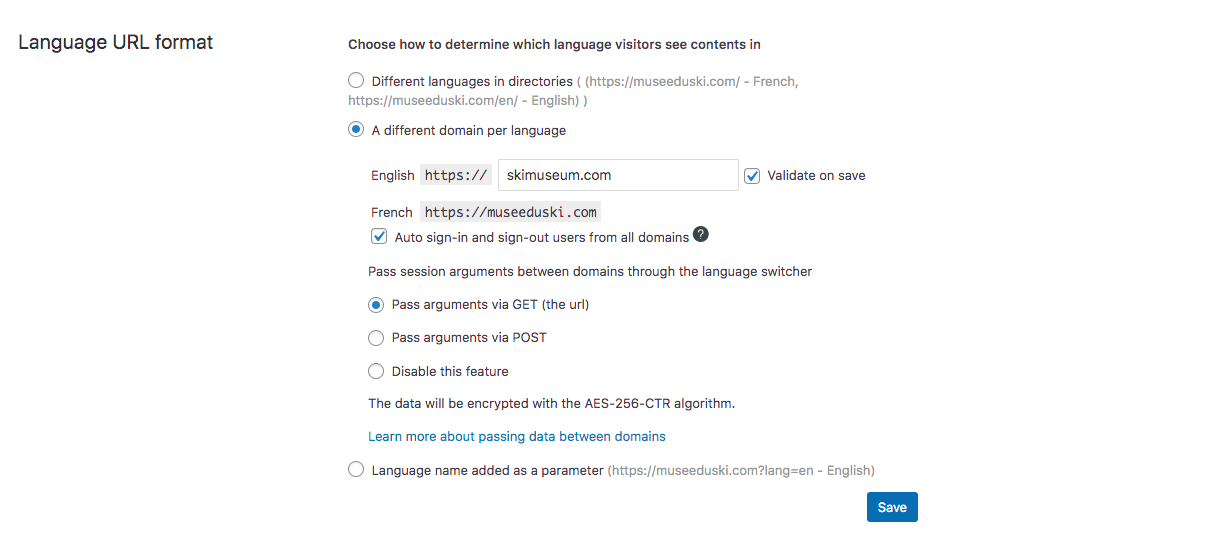Choose 'A different domain per language'
The height and width of the screenshot is (552, 1217).
point(356,129)
